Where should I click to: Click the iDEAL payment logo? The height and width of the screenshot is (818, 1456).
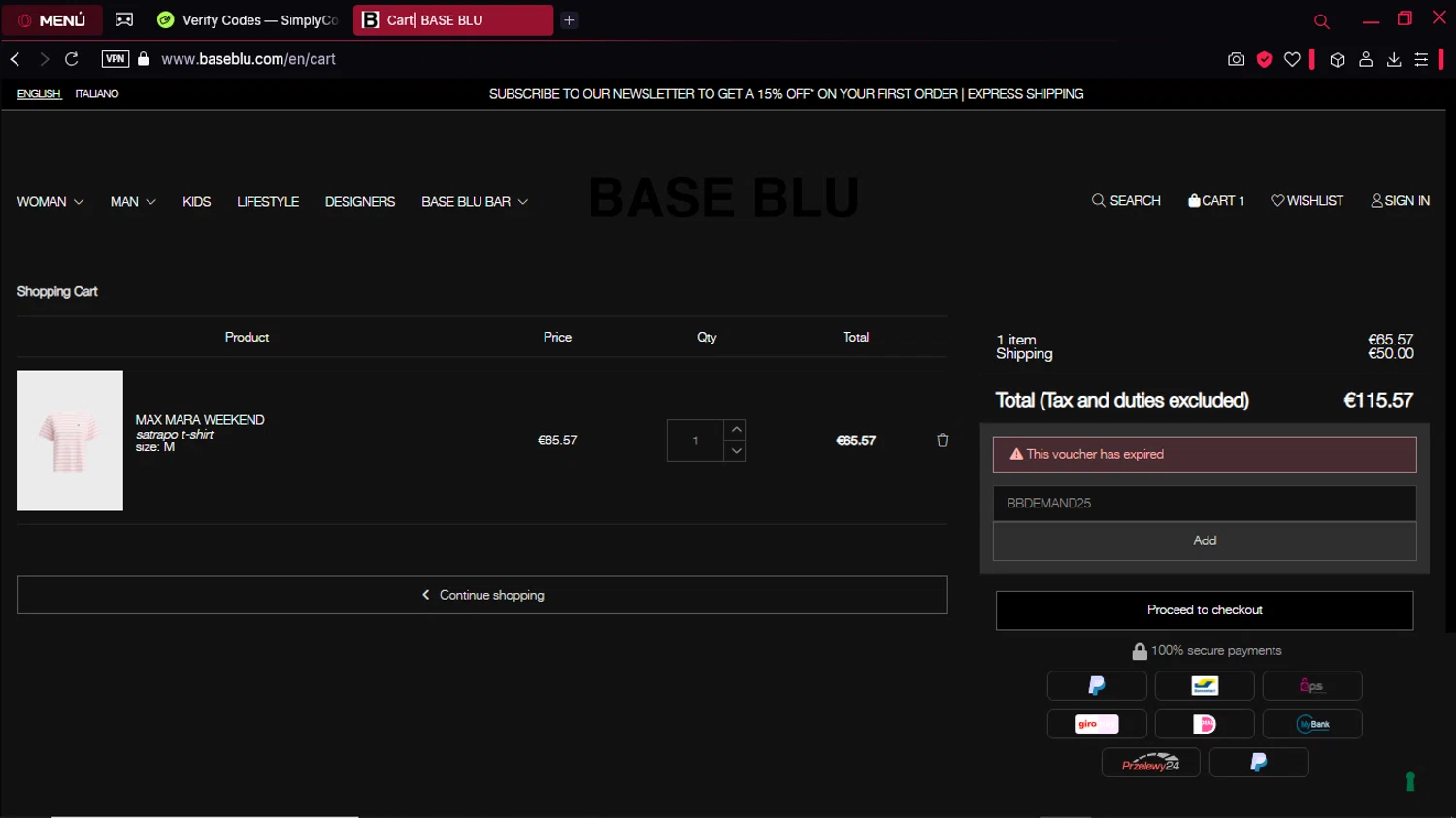coord(1205,724)
